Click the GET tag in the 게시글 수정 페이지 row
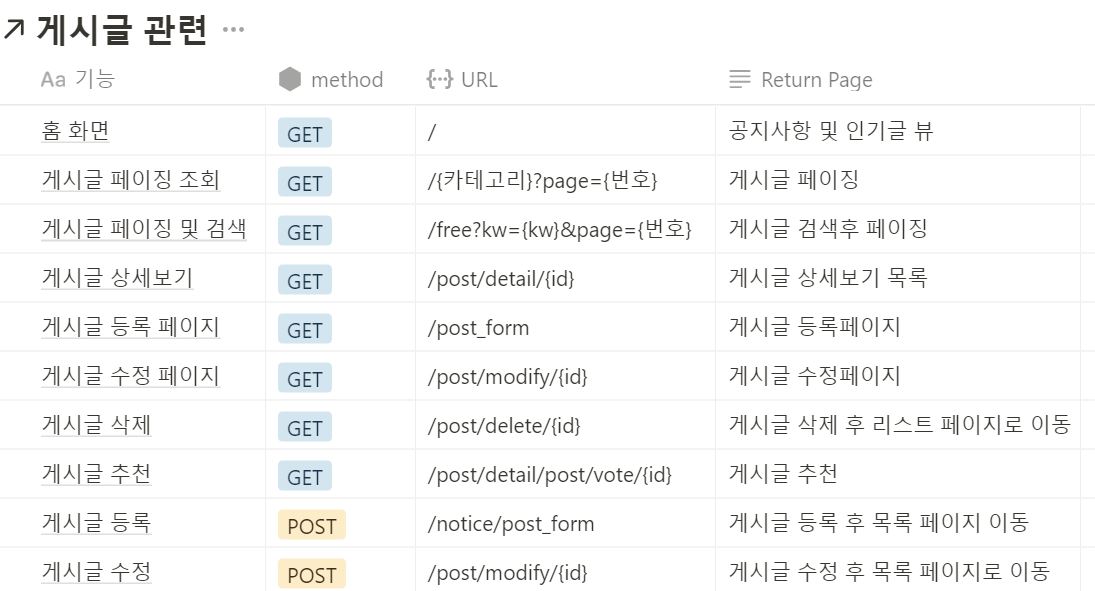1095x591 pixels. (303, 378)
